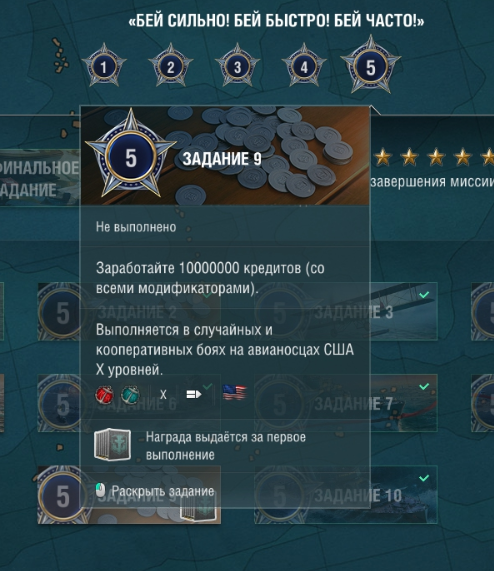Open the ЗАДАНИЕ 7 task tile
The height and width of the screenshot is (571, 494).
(x=403, y=403)
